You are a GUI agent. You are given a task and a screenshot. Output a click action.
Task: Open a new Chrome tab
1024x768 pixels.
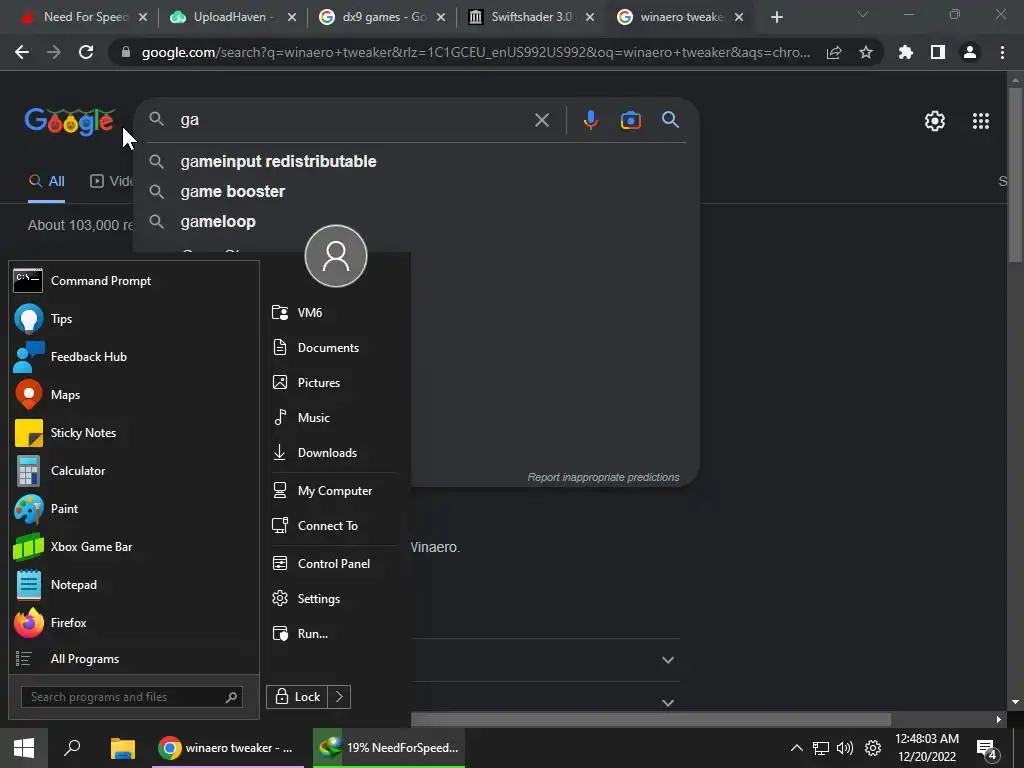click(x=776, y=17)
